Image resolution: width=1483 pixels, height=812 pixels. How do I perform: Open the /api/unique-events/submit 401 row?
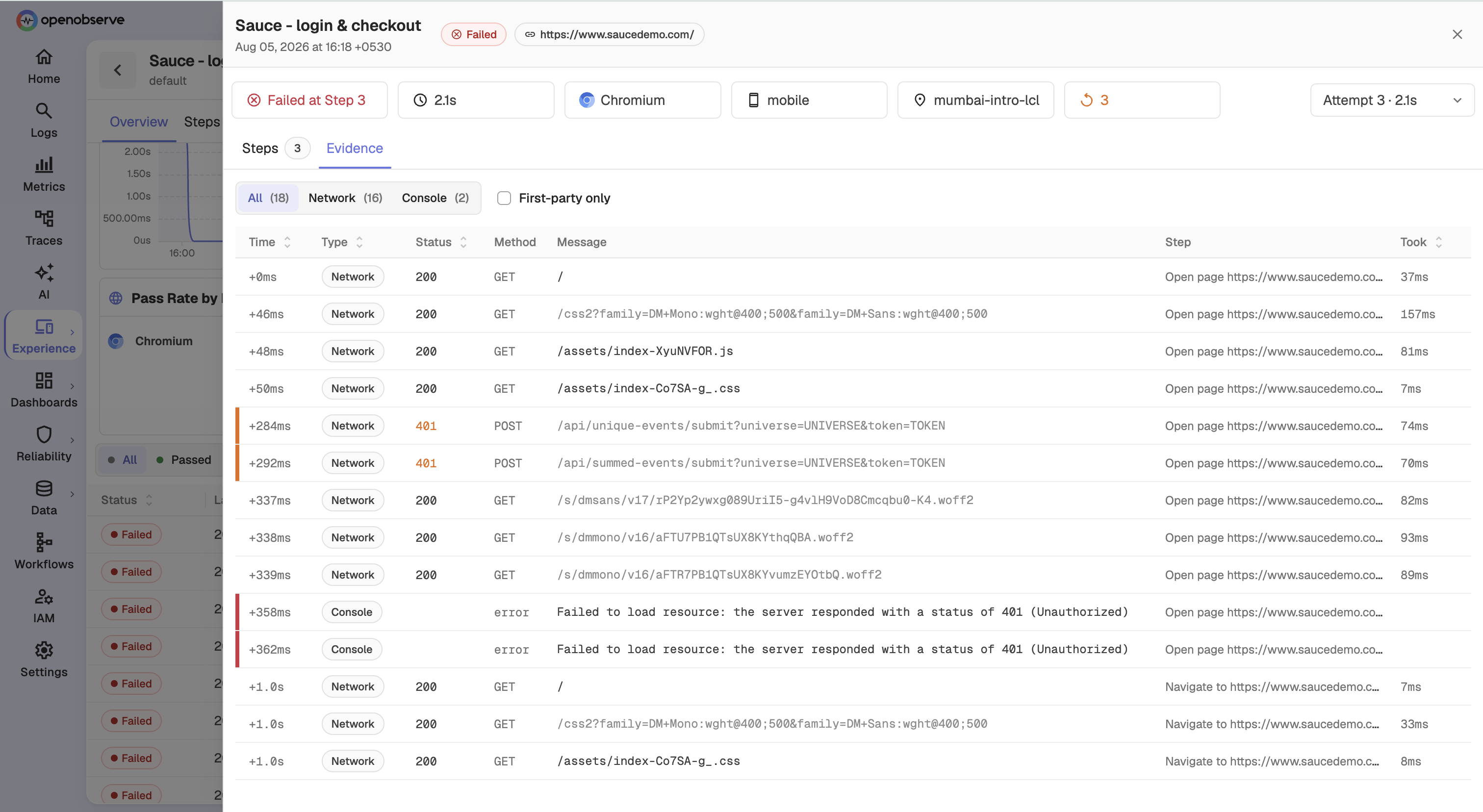click(853, 426)
